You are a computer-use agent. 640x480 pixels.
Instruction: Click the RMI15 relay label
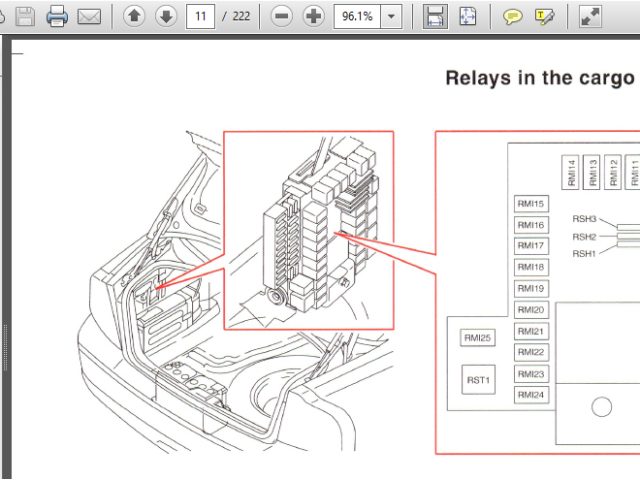click(530, 204)
